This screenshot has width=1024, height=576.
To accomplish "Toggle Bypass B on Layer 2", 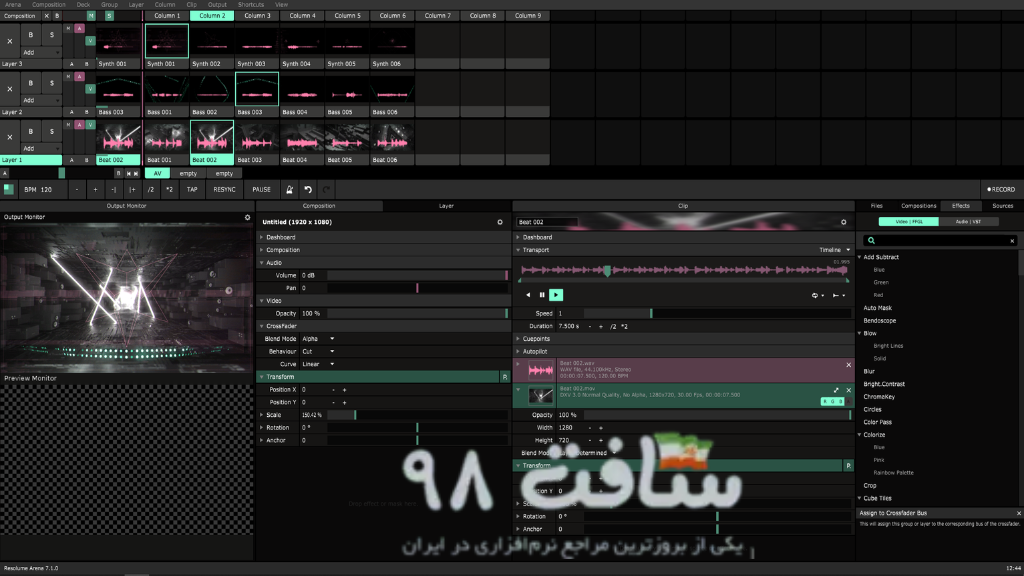I will tap(30, 83).
